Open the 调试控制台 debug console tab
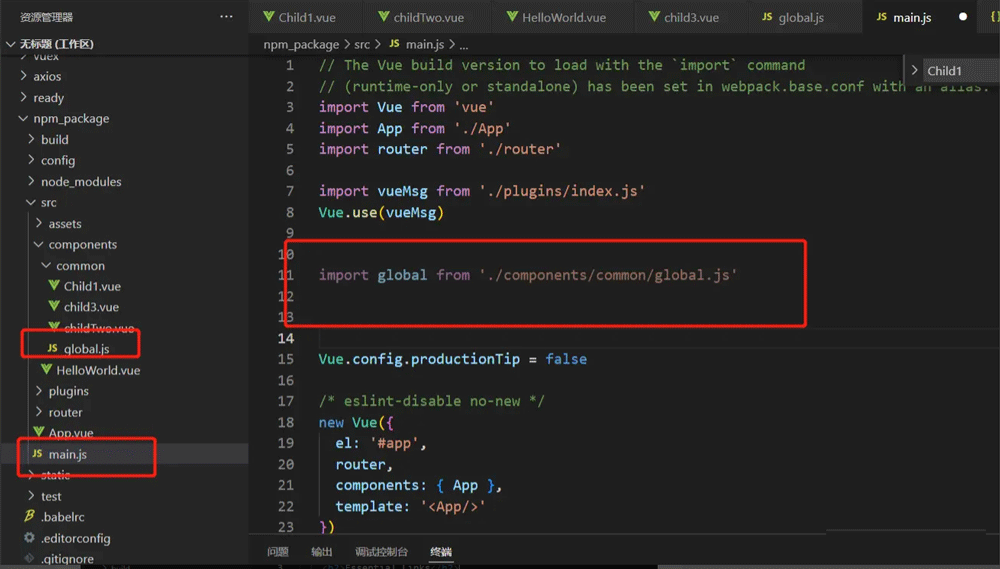 point(381,552)
